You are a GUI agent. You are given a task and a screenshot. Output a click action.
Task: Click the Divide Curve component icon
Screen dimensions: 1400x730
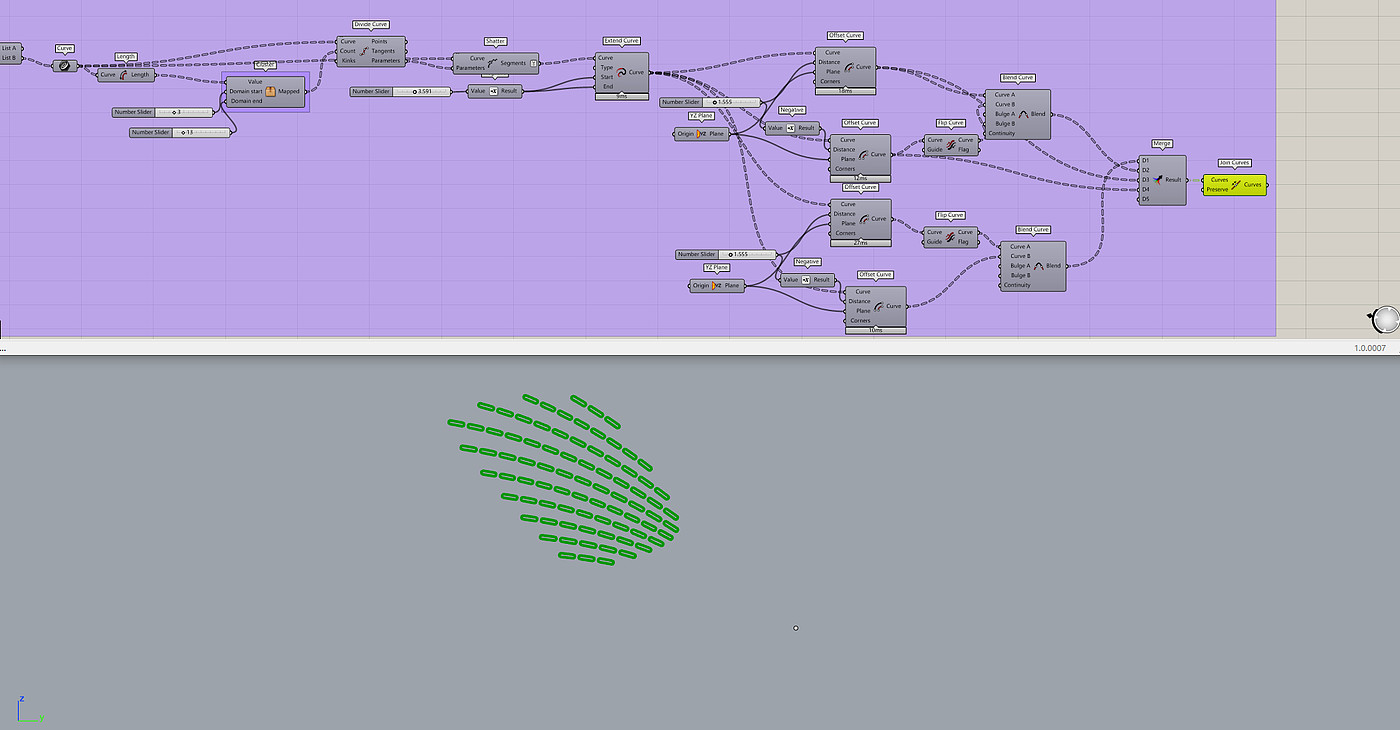point(364,51)
